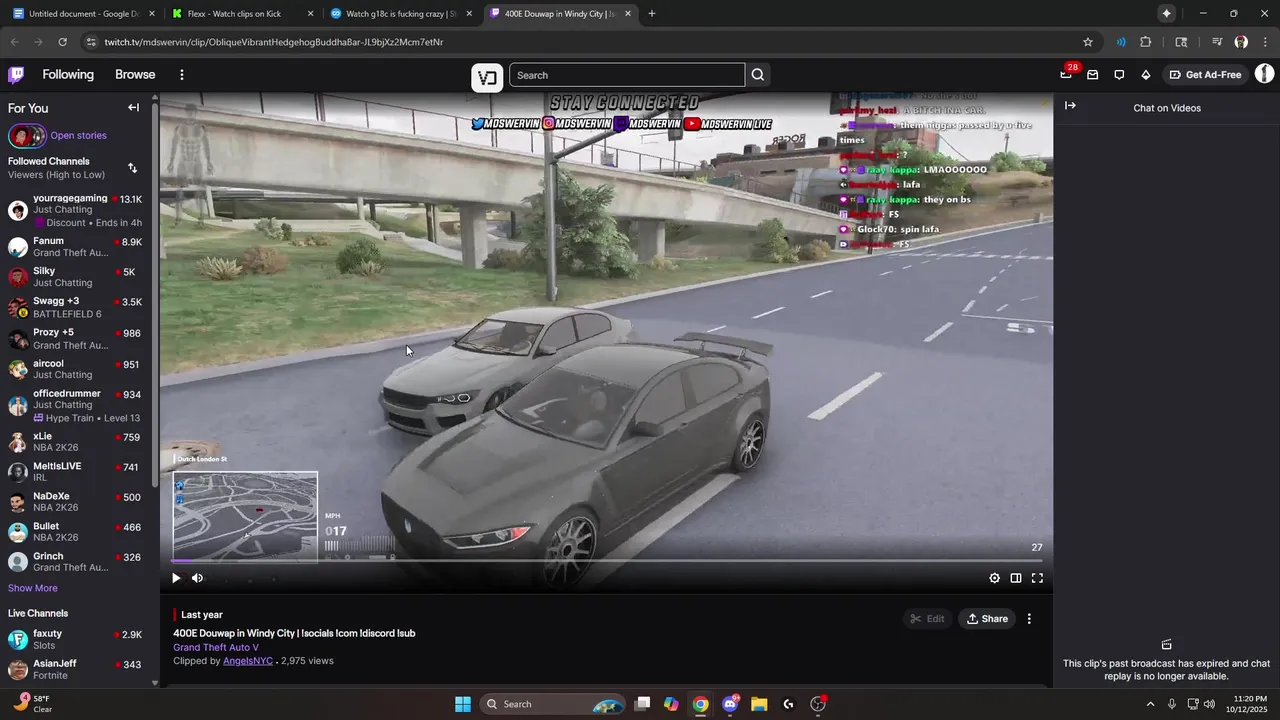The image size is (1280, 720).
Task: Open the Twitch home logo
Action: pos(16,75)
